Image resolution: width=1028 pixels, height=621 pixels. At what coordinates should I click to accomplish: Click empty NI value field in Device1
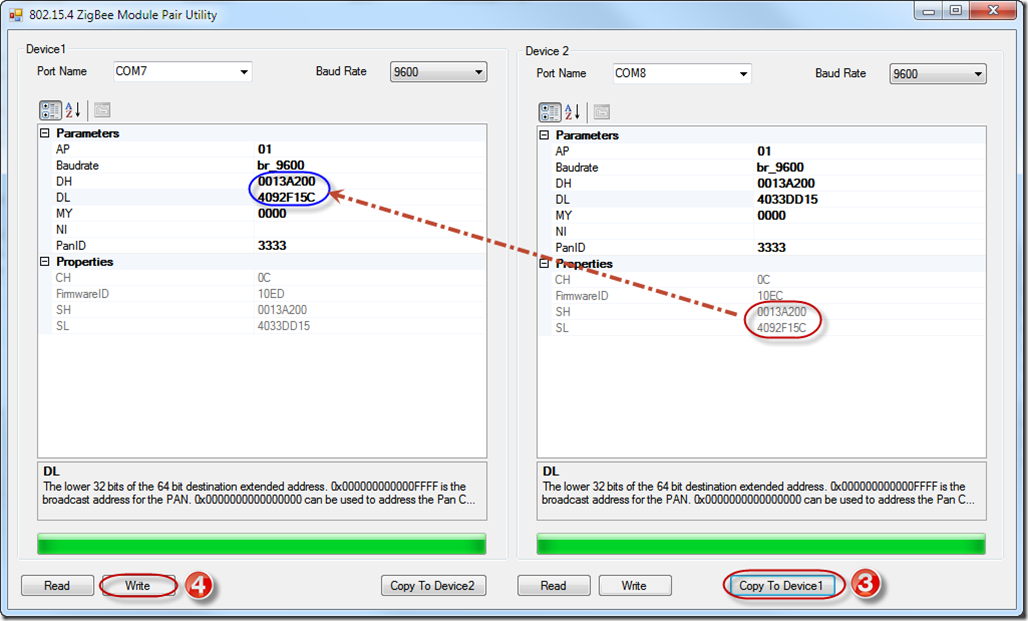pyautogui.click(x=370, y=230)
